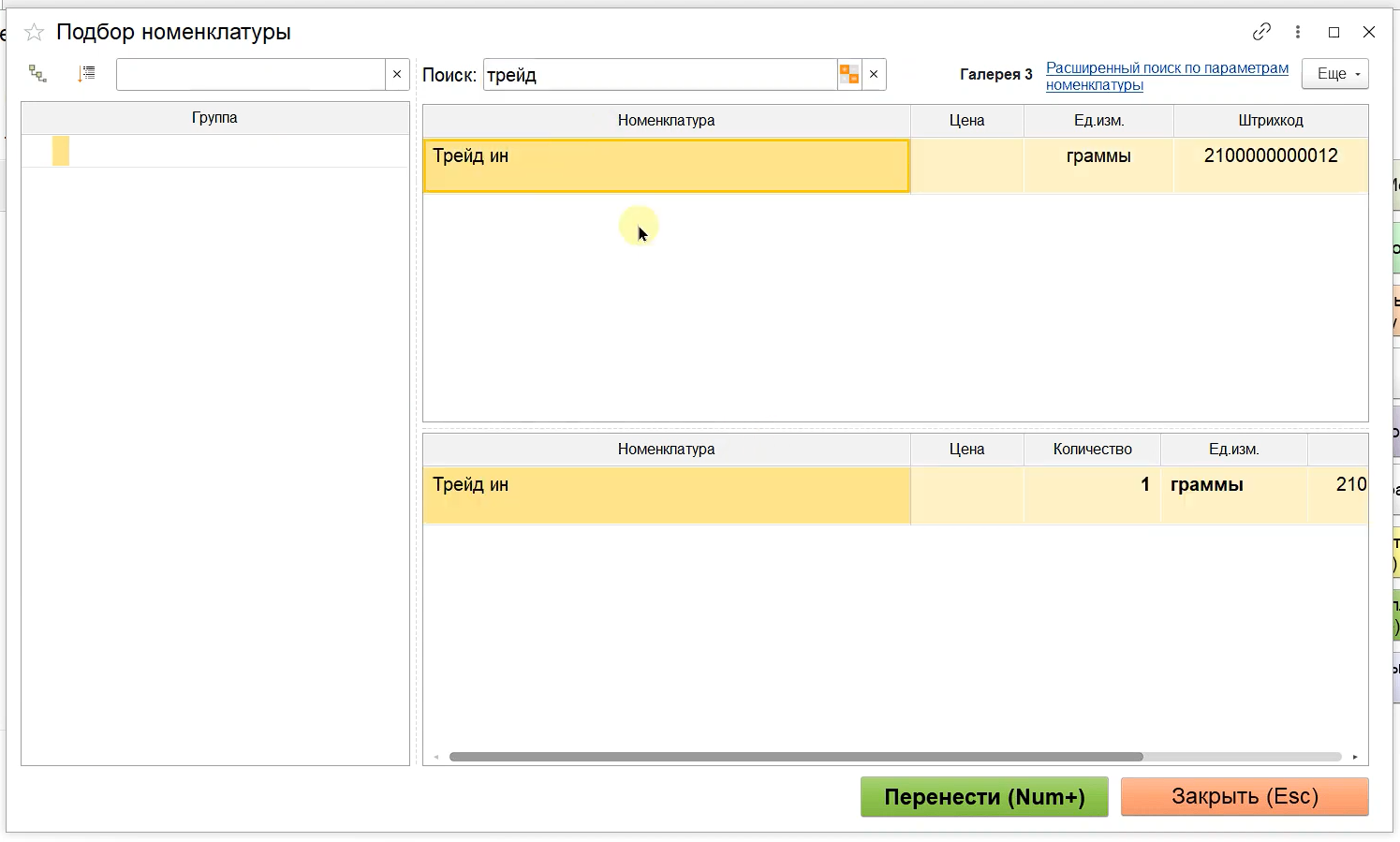
Task: Select the highlighted item in the Группа tree
Action: point(61,151)
